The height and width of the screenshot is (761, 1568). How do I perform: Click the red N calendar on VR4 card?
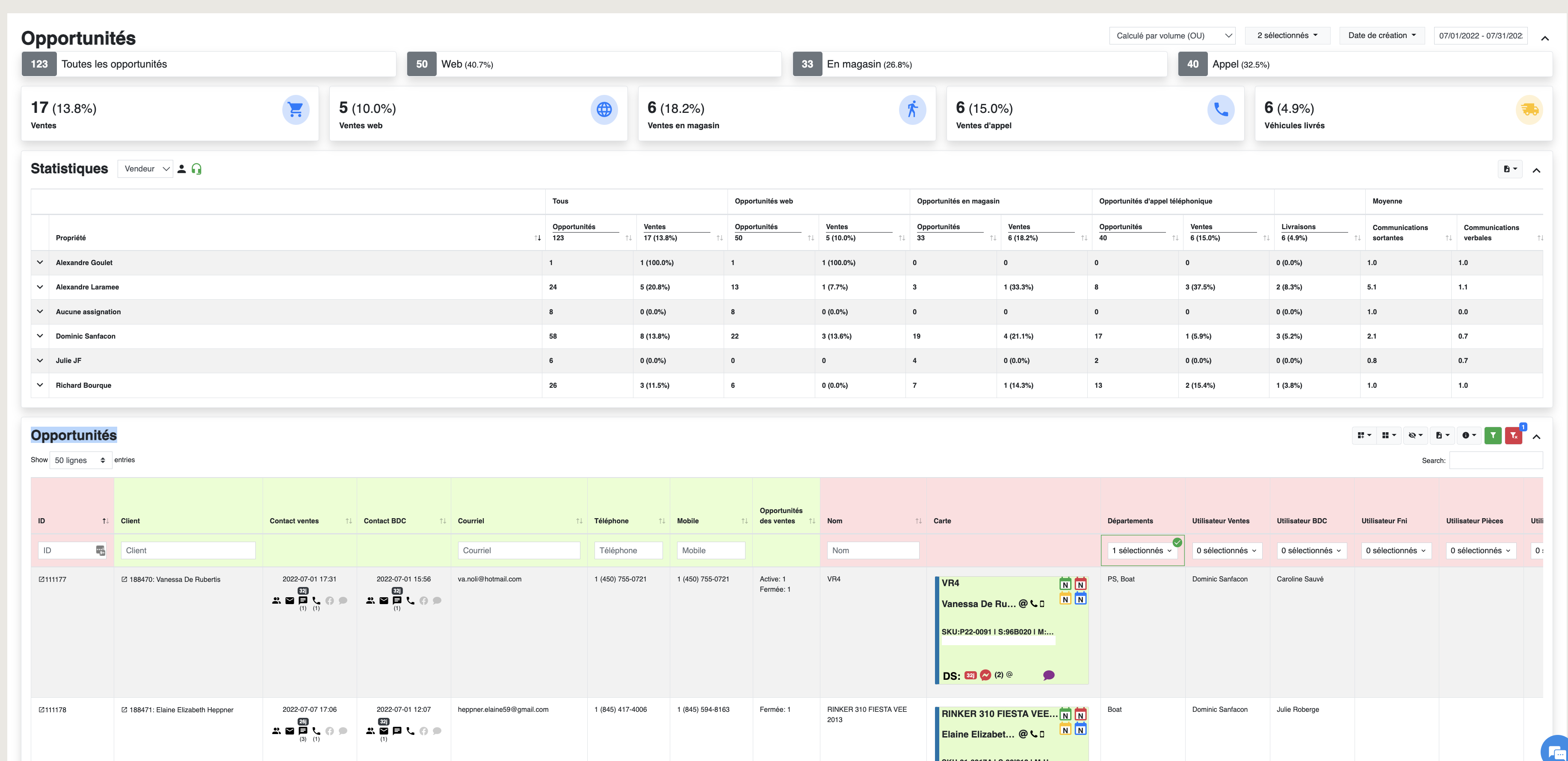[x=1080, y=584]
